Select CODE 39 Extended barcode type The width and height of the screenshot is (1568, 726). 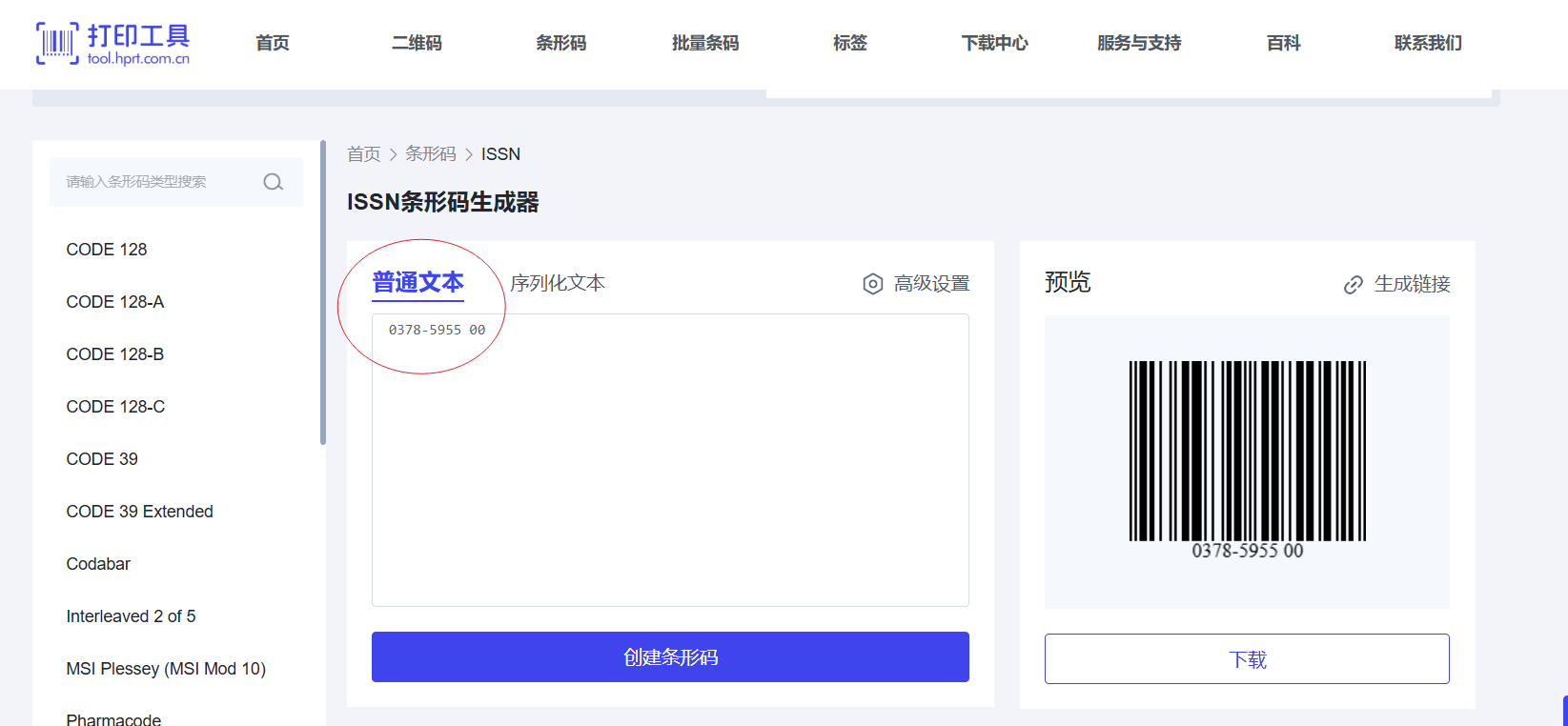tap(140, 512)
